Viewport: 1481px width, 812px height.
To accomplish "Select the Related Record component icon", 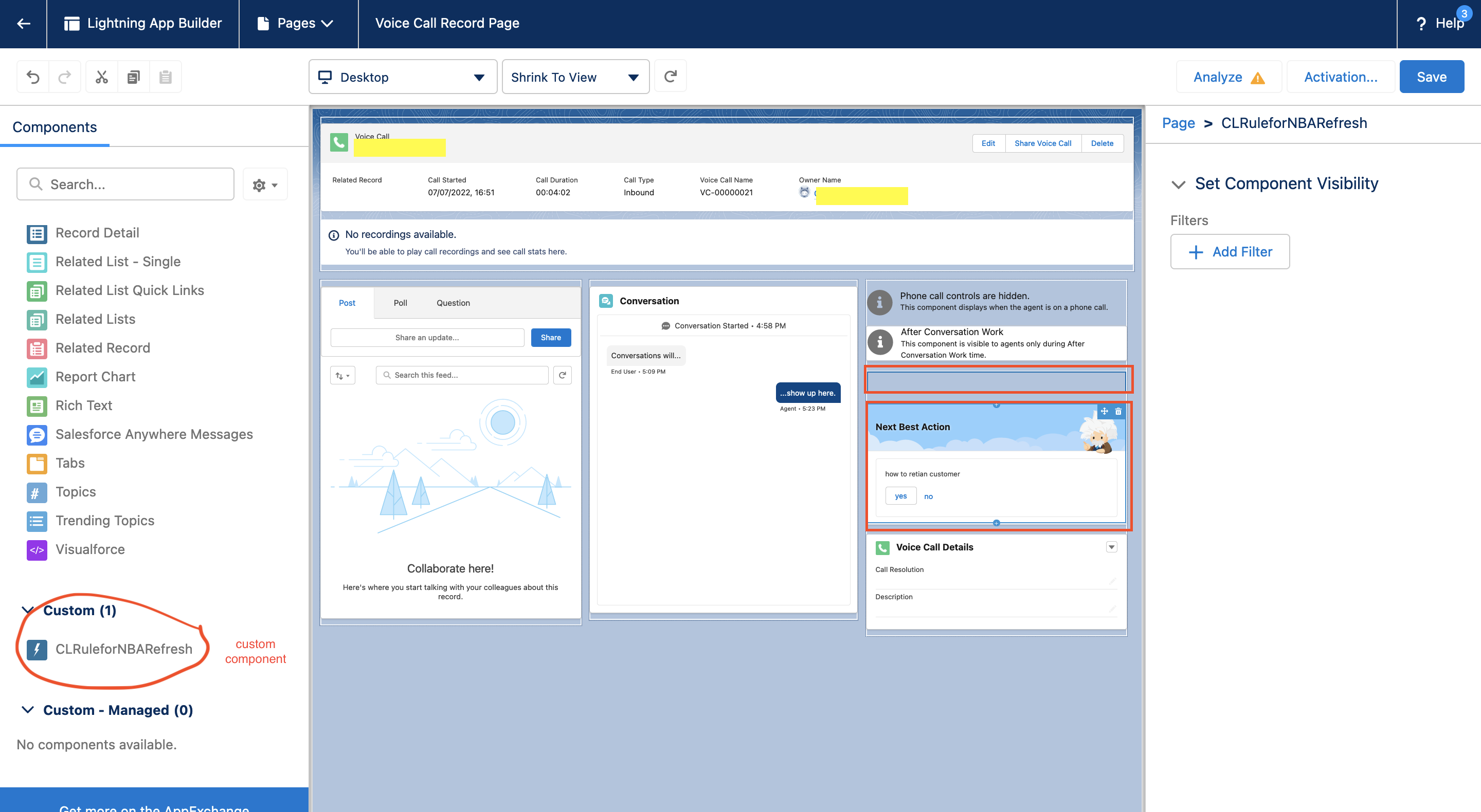I will (37, 348).
